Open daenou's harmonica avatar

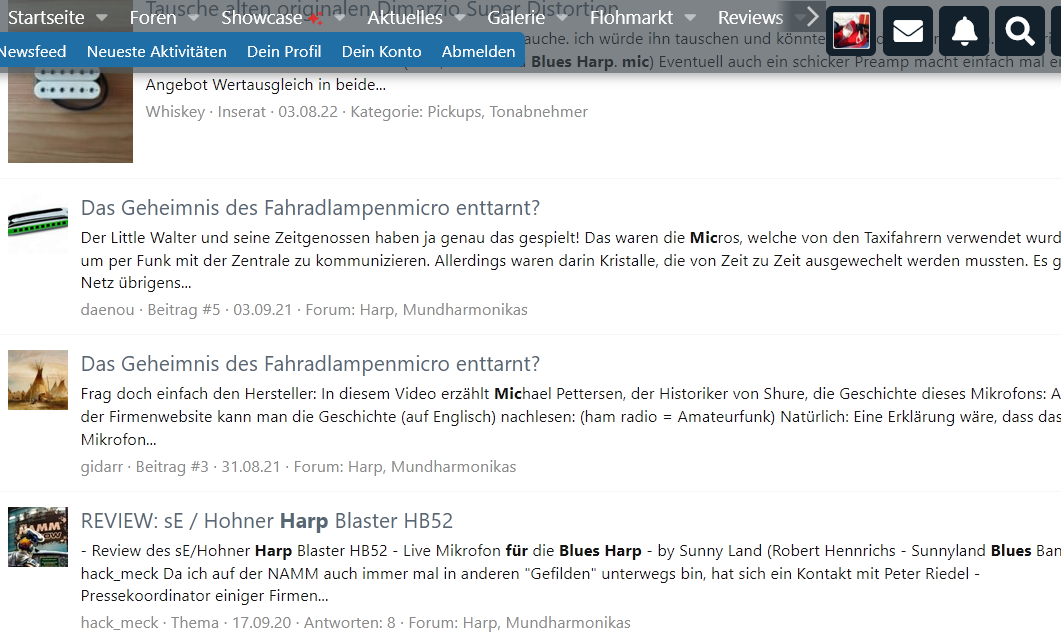click(38, 223)
